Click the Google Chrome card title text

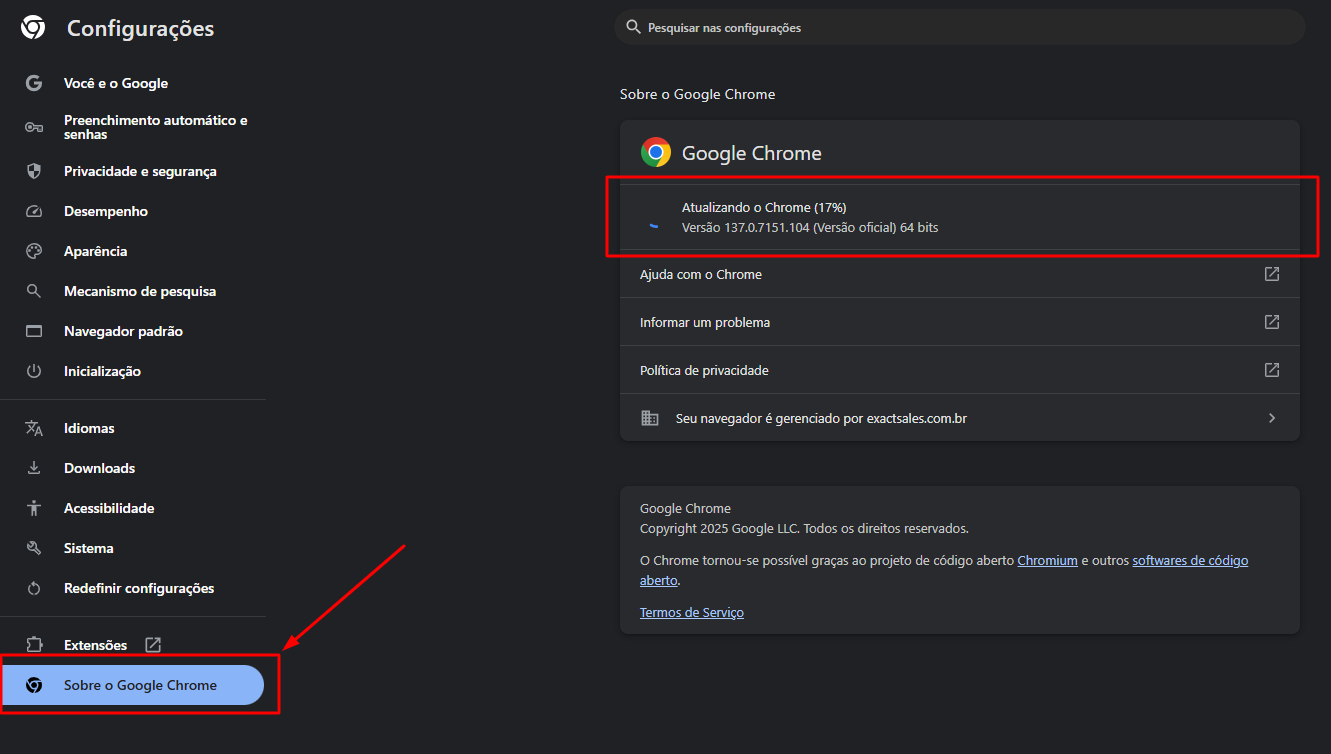click(752, 153)
